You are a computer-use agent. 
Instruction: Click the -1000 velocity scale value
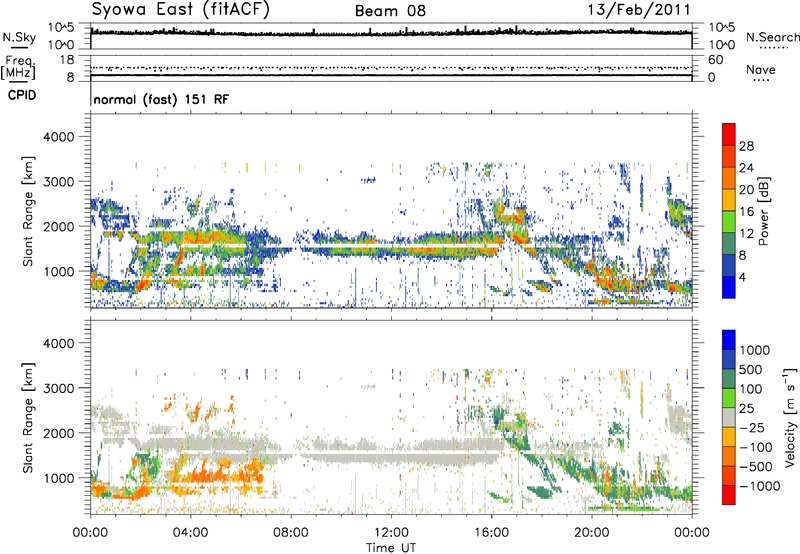point(759,486)
